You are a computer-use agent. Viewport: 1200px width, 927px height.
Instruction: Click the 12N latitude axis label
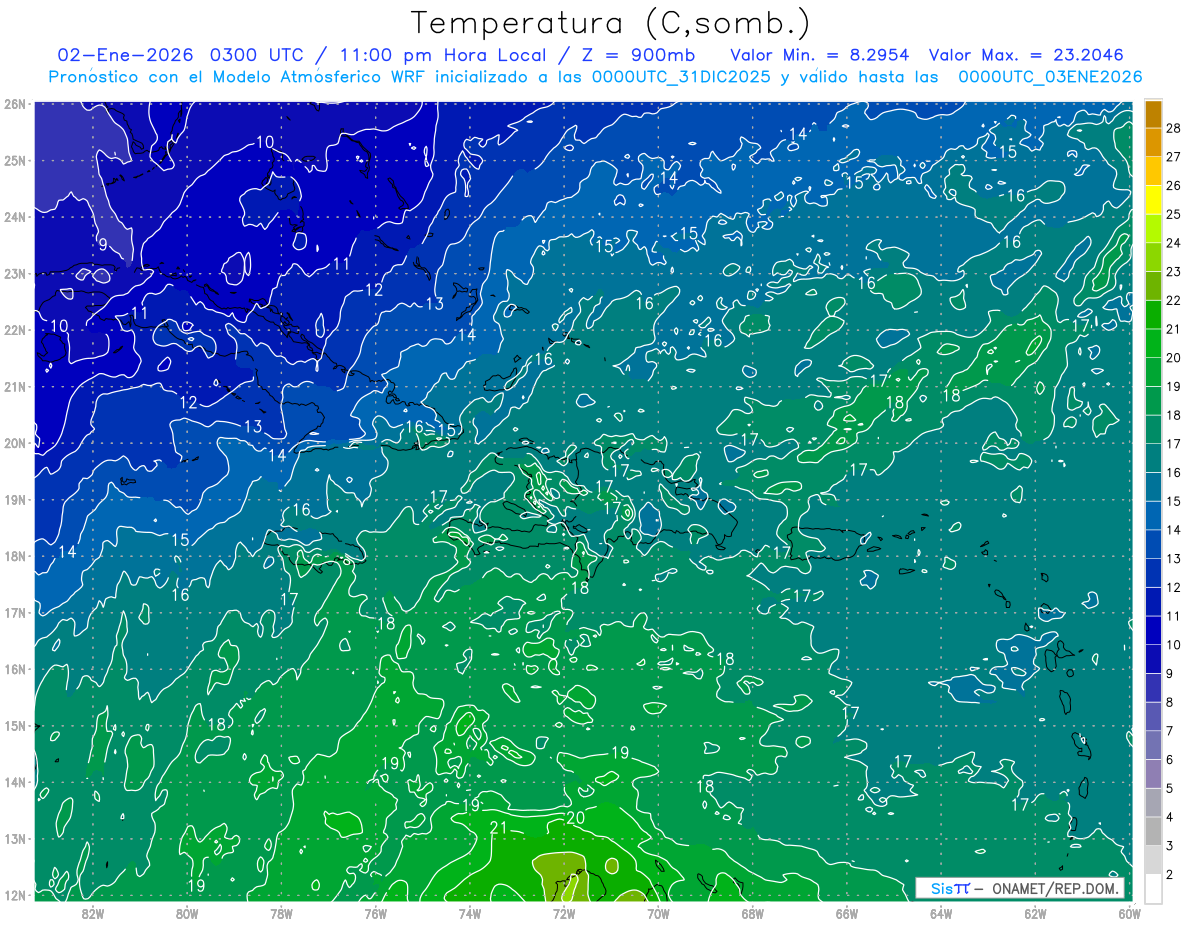14,895
